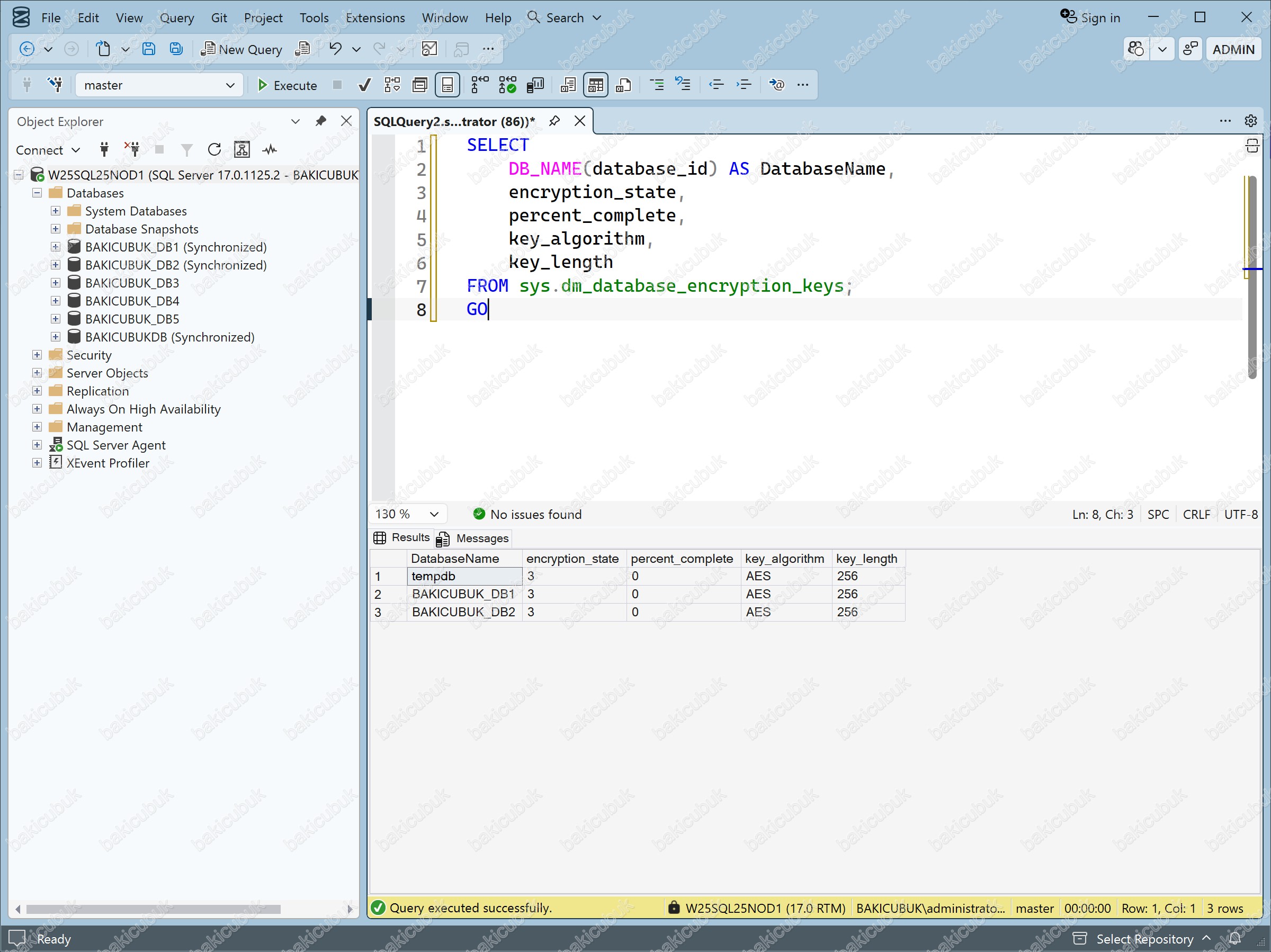1271x952 pixels.
Task: Click Select Repository in status bar
Action: 1144,939
